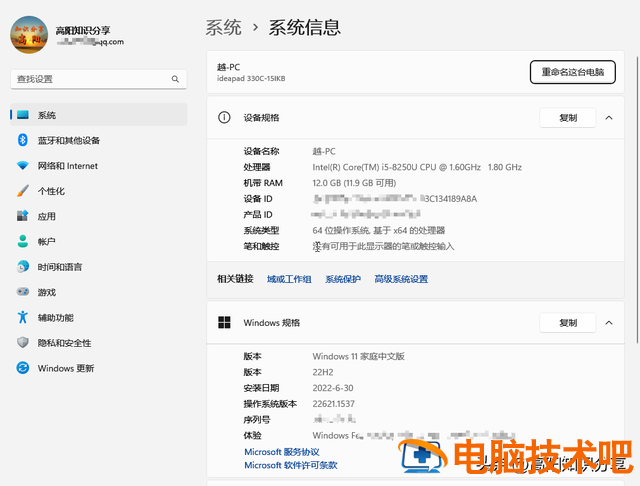640x486 pixels.
Task: Click the search magnifier icon
Action: [175, 79]
